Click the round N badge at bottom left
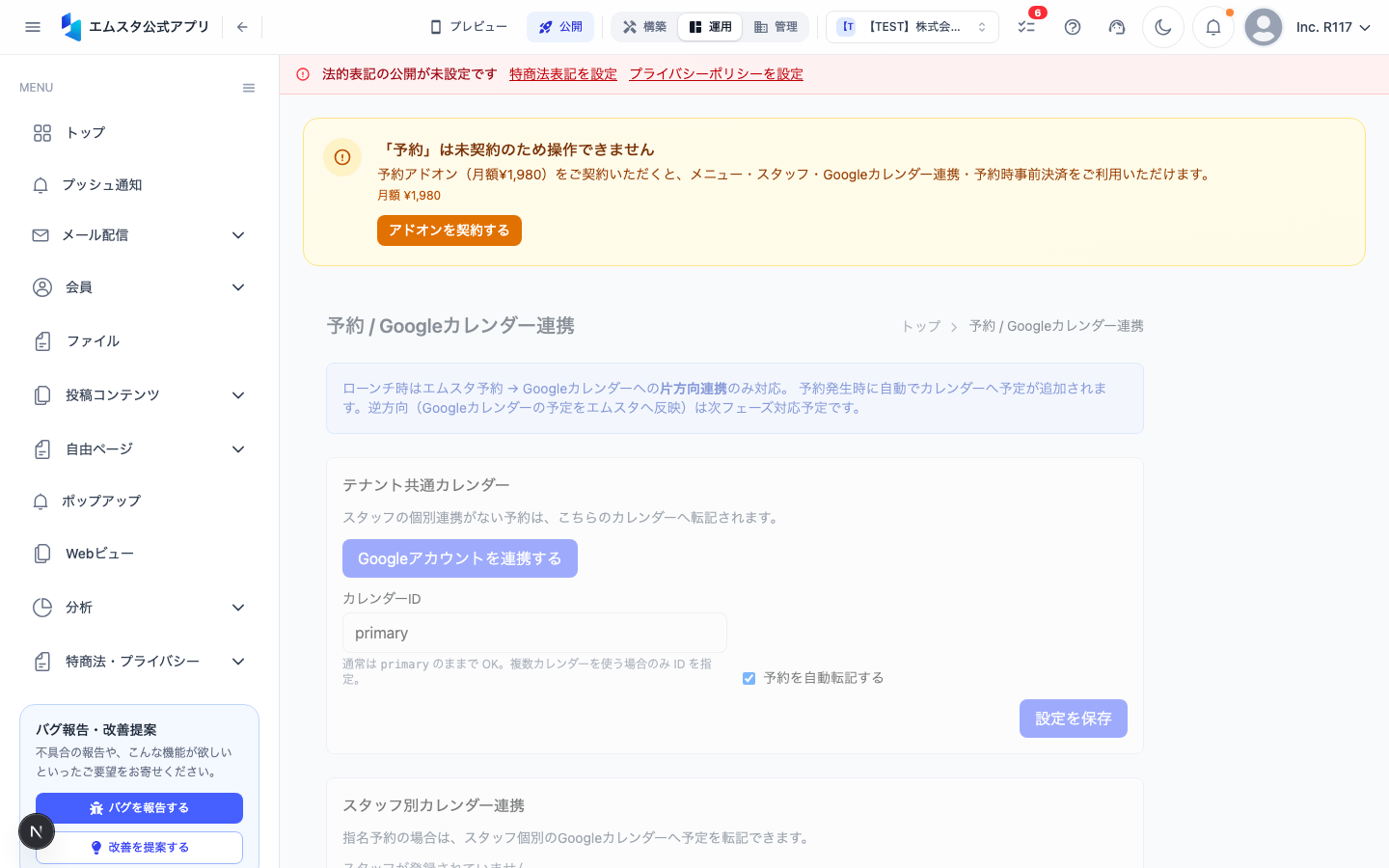This screenshot has width=1389, height=868. point(37,831)
